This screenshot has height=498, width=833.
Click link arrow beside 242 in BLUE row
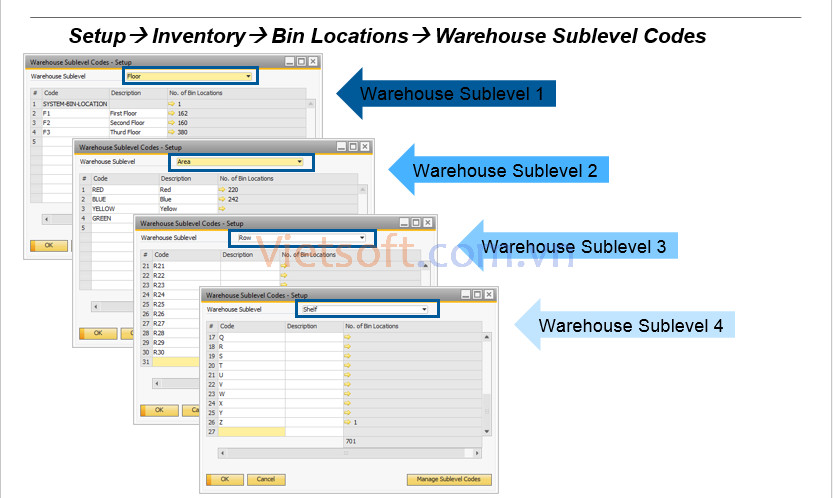point(222,198)
